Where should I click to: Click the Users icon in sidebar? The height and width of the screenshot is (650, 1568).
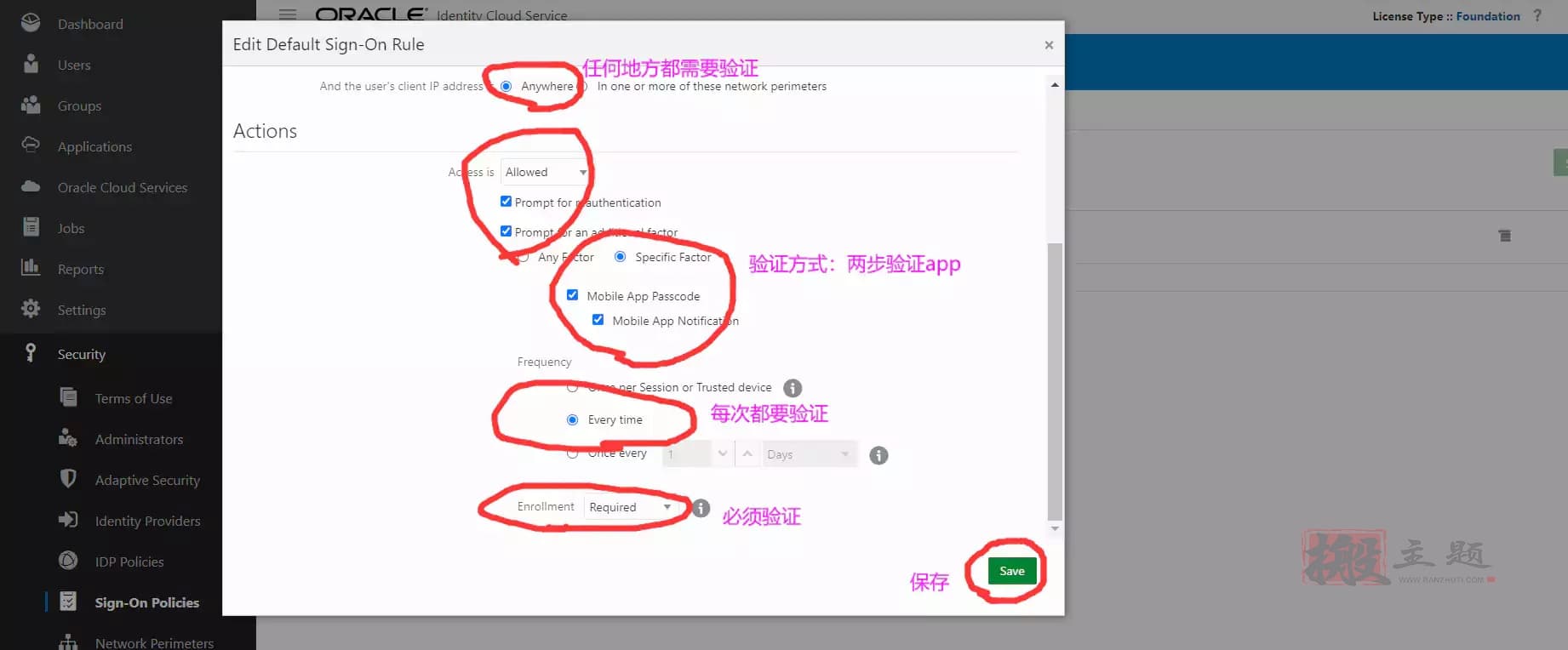click(x=31, y=64)
